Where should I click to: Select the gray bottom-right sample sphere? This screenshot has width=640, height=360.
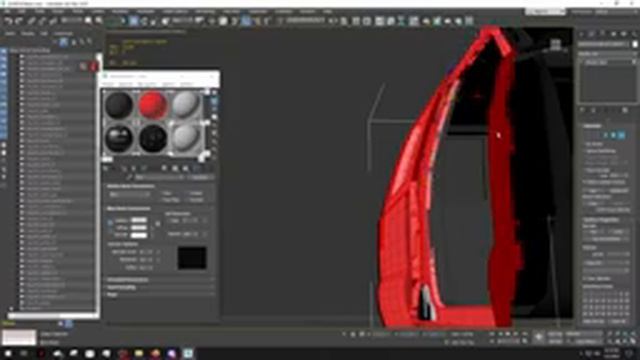click(x=186, y=138)
